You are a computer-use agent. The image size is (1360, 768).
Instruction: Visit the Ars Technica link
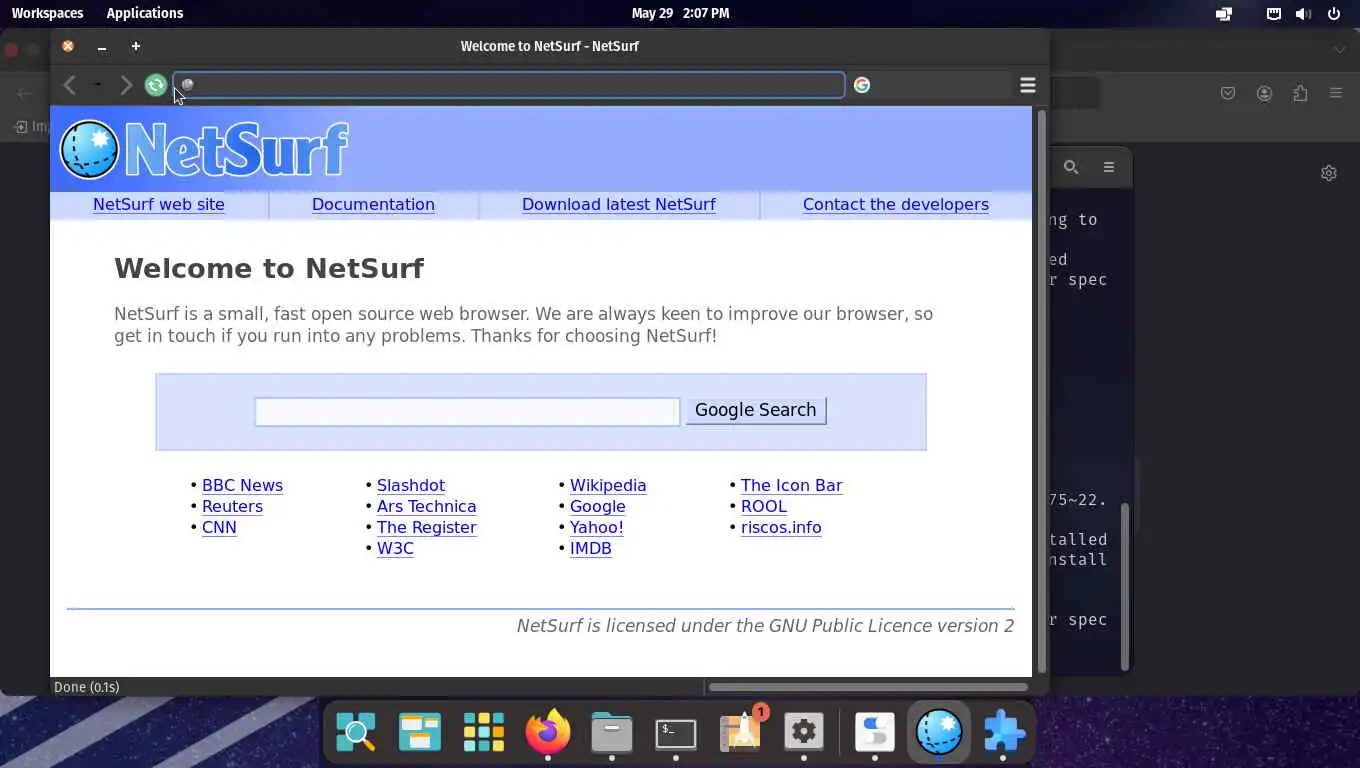click(426, 506)
